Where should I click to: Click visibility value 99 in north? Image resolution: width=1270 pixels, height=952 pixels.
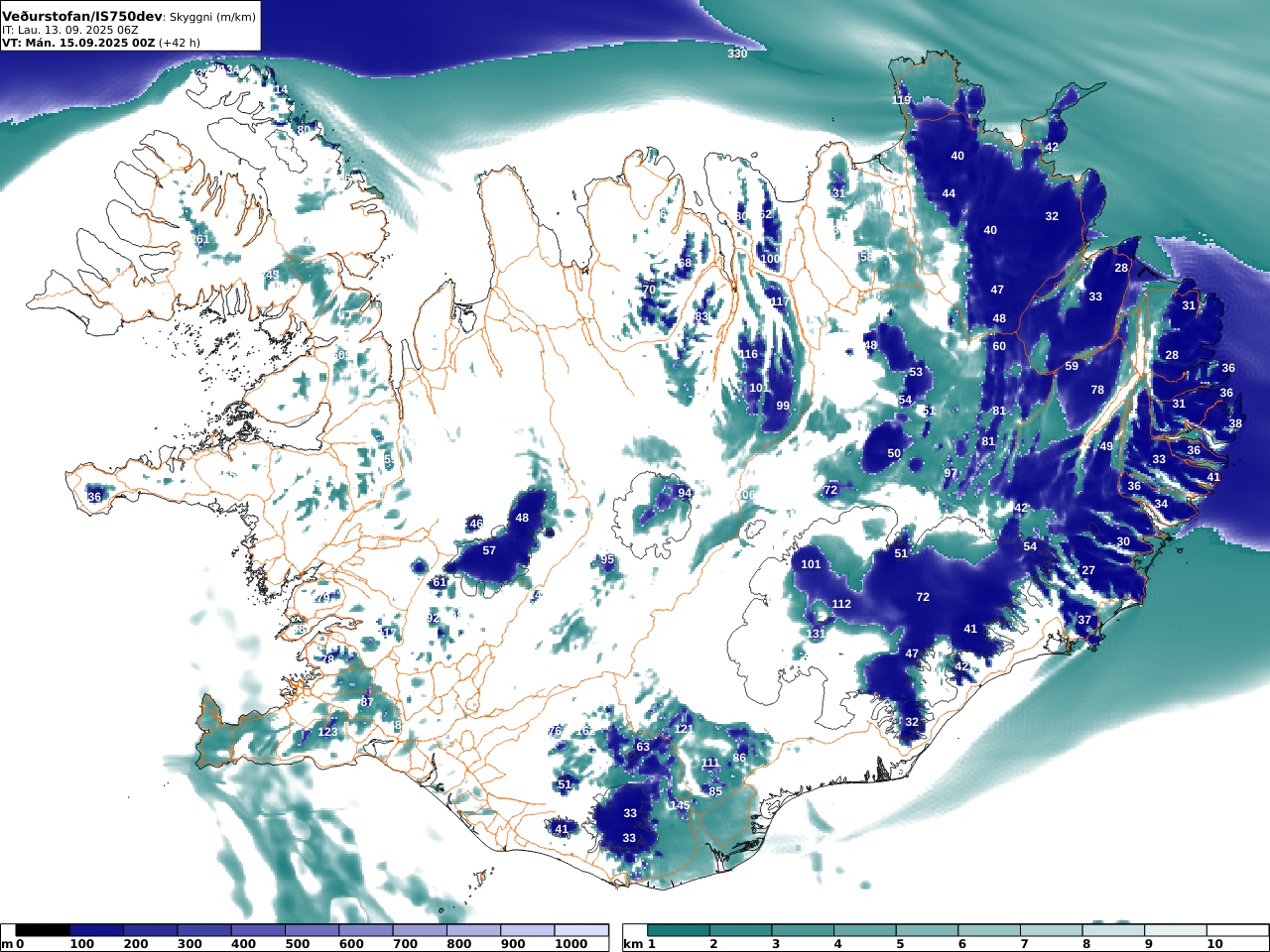point(783,406)
